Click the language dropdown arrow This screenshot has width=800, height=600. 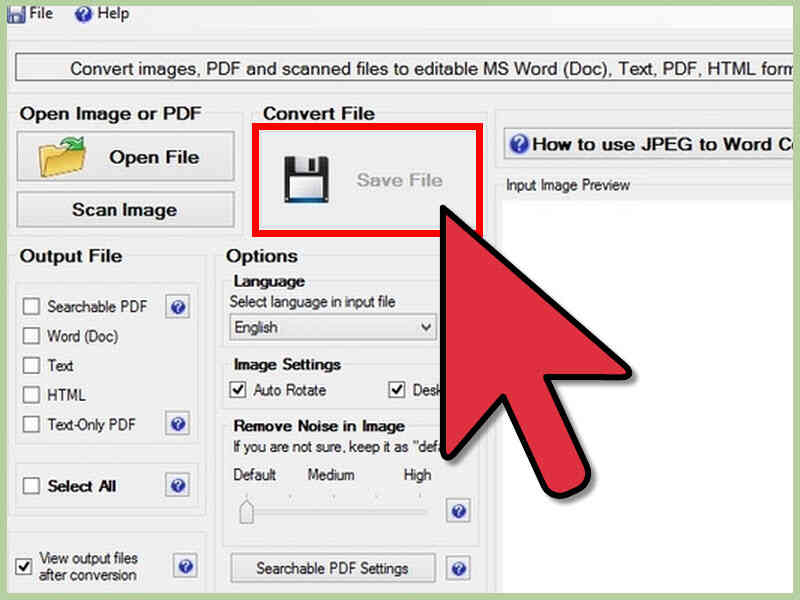point(427,327)
